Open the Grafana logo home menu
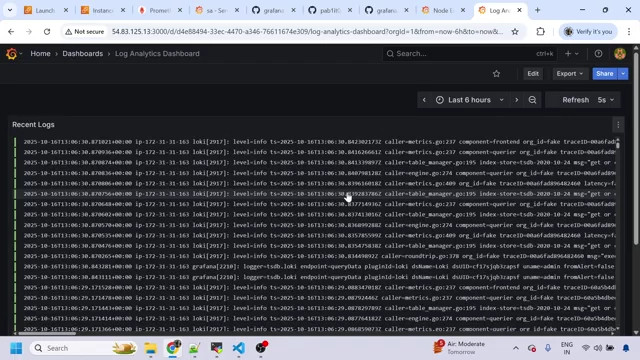The image size is (640, 360). pyautogui.click(x=11, y=53)
